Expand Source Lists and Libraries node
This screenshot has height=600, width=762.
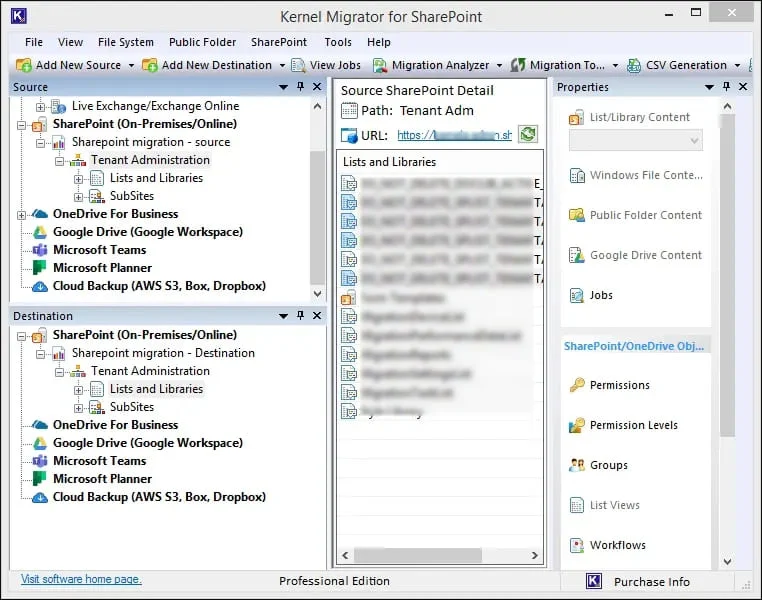click(x=78, y=179)
